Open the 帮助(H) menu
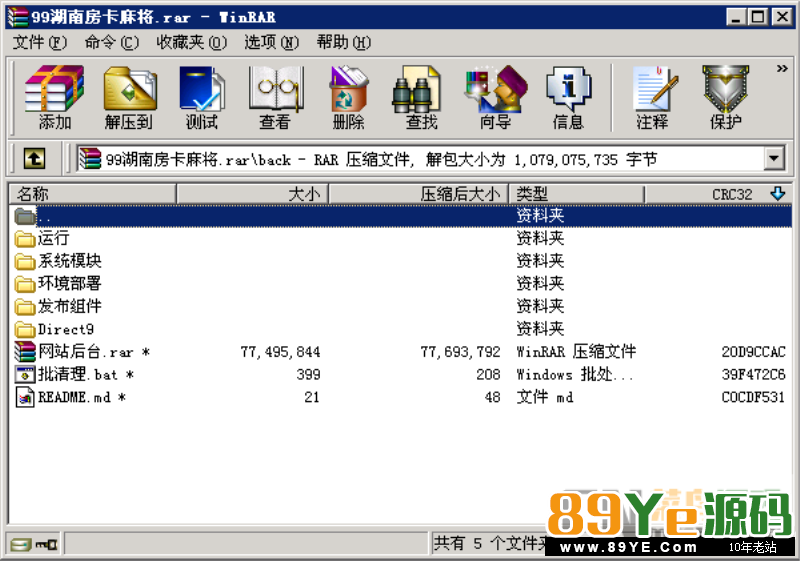 [x=343, y=42]
